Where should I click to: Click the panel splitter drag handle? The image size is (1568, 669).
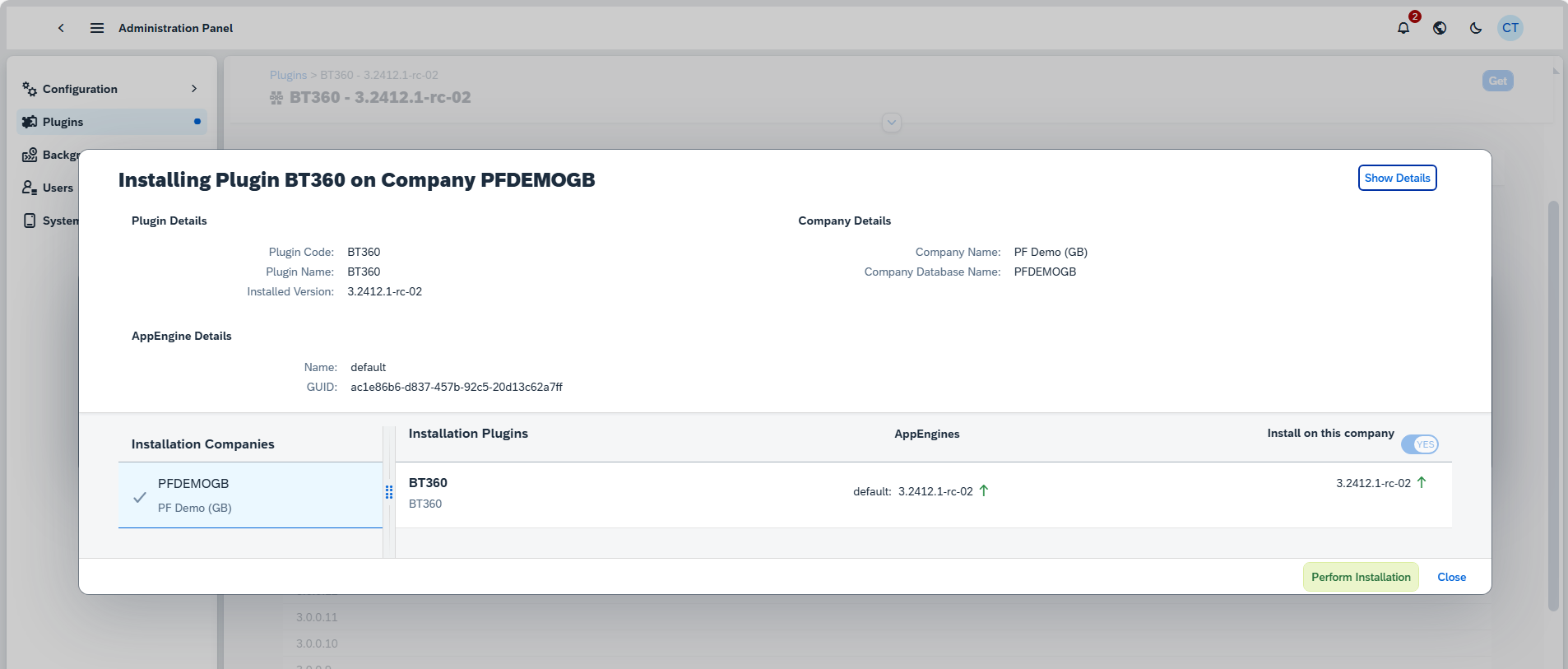(x=389, y=492)
